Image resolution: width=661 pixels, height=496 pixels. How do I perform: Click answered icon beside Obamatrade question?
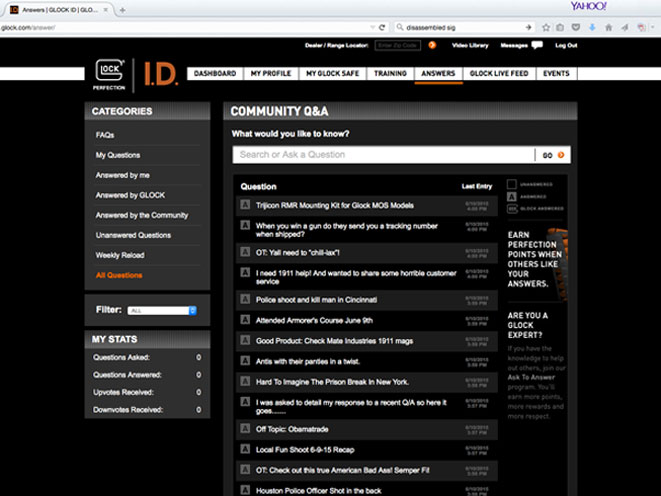pos(245,429)
